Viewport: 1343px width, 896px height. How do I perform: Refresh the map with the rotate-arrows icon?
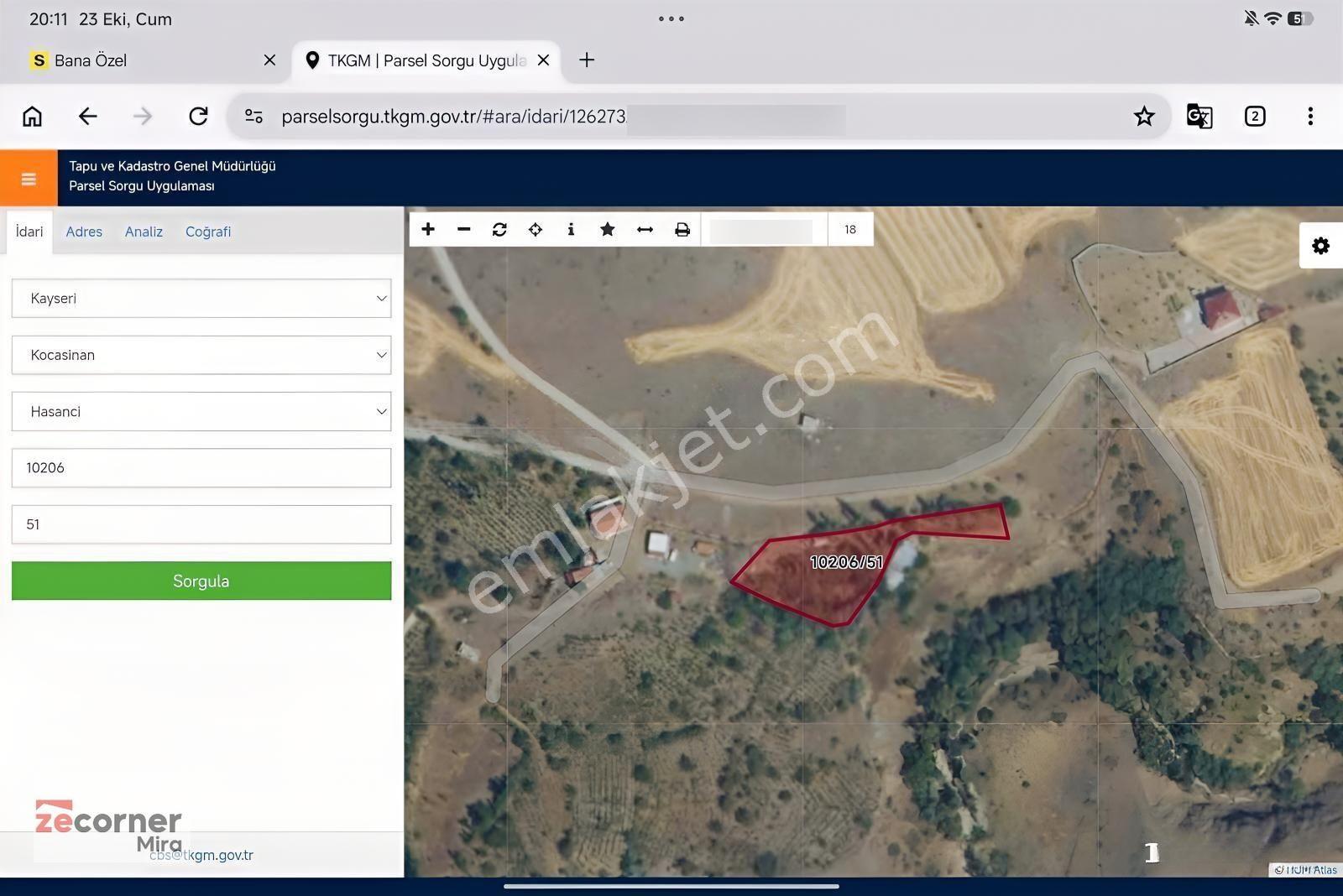(x=499, y=229)
